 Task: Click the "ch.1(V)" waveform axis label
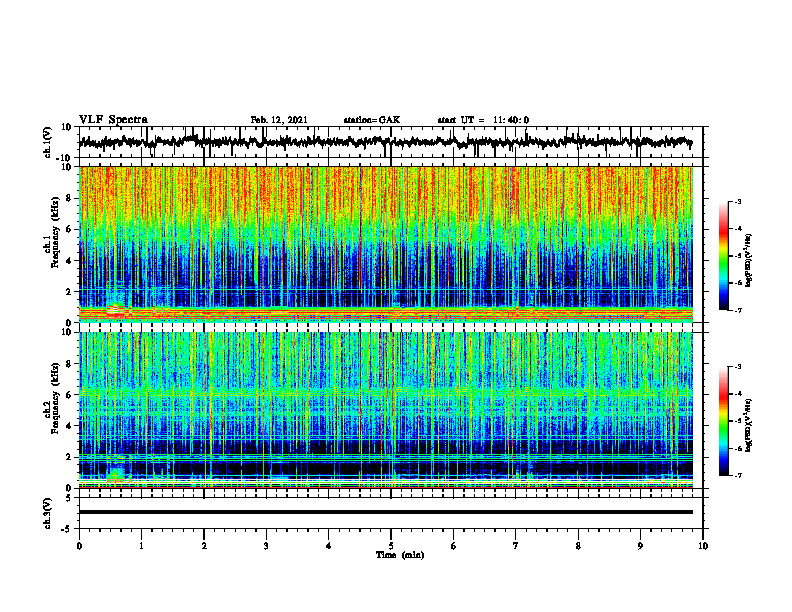pos(48,142)
